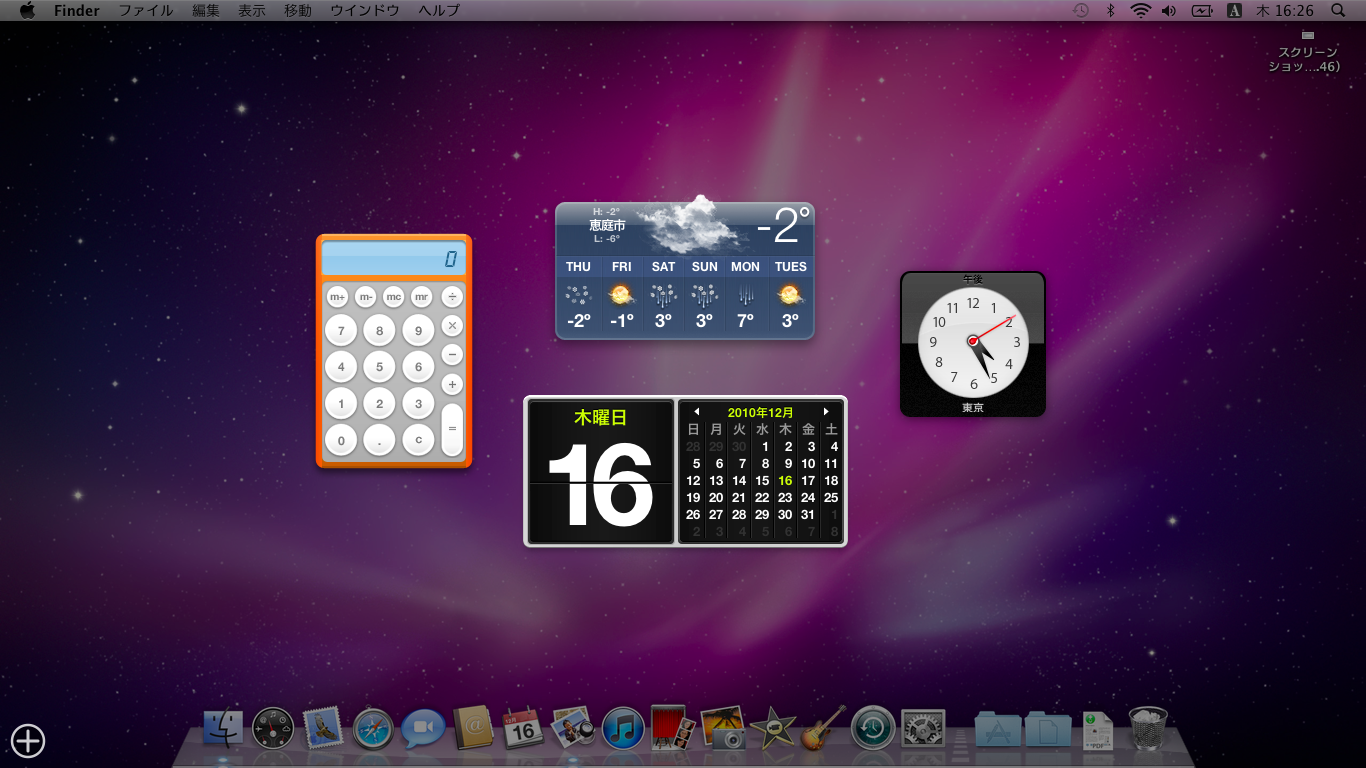This screenshot has height=768, width=1366.
Task: Click the calculator display field
Action: coord(393,259)
